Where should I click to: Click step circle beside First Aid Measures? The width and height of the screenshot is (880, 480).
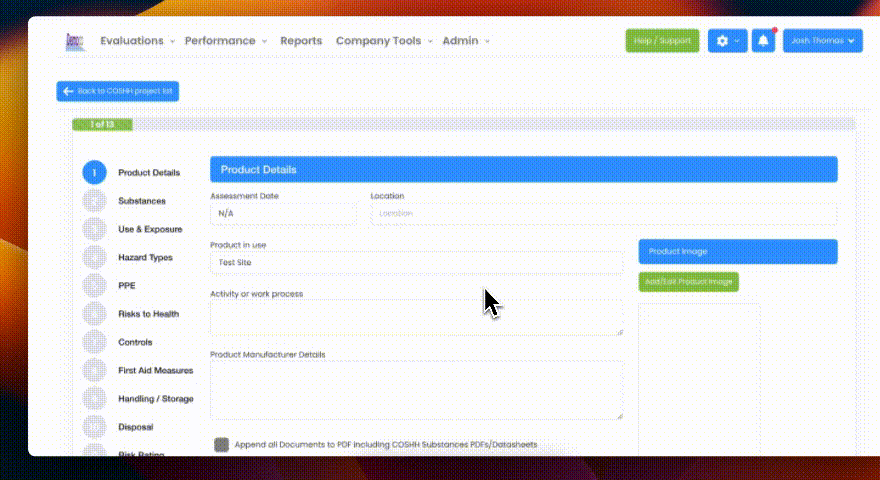pos(94,370)
